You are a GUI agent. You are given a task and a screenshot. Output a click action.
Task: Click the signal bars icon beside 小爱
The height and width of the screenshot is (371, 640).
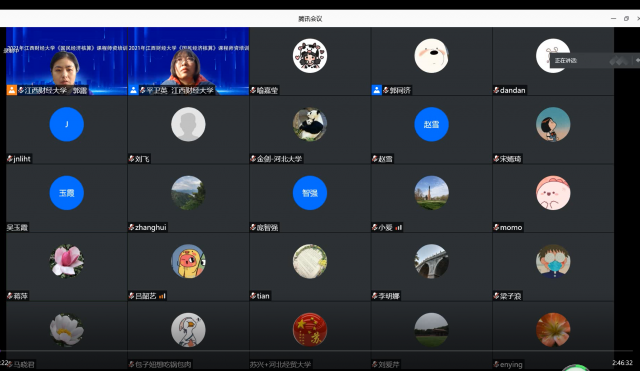(x=398, y=227)
